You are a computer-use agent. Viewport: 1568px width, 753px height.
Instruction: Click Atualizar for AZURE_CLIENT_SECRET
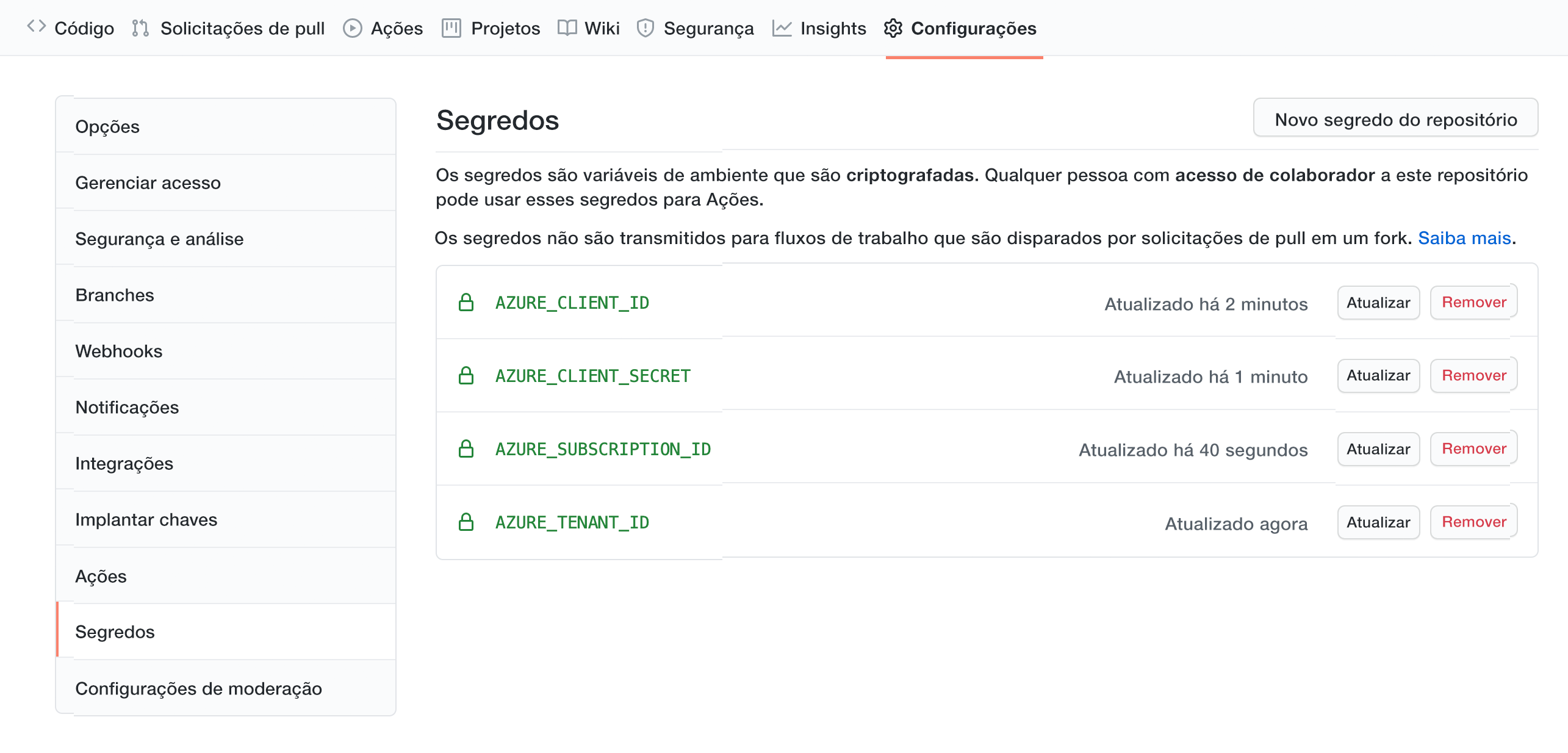pos(1378,376)
